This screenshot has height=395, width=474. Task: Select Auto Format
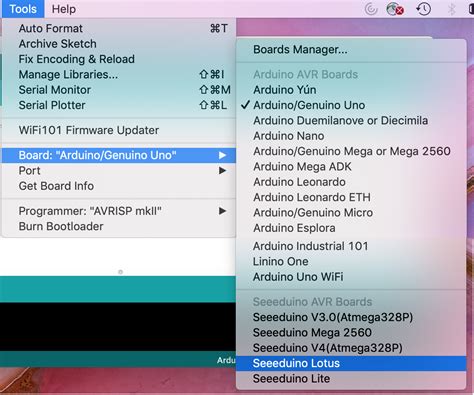point(119,28)
